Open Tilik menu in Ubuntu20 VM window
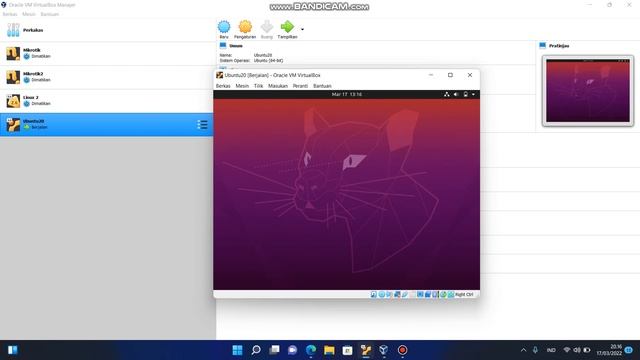The height and width of the screenshot is (360, 640). coord(258,86)
